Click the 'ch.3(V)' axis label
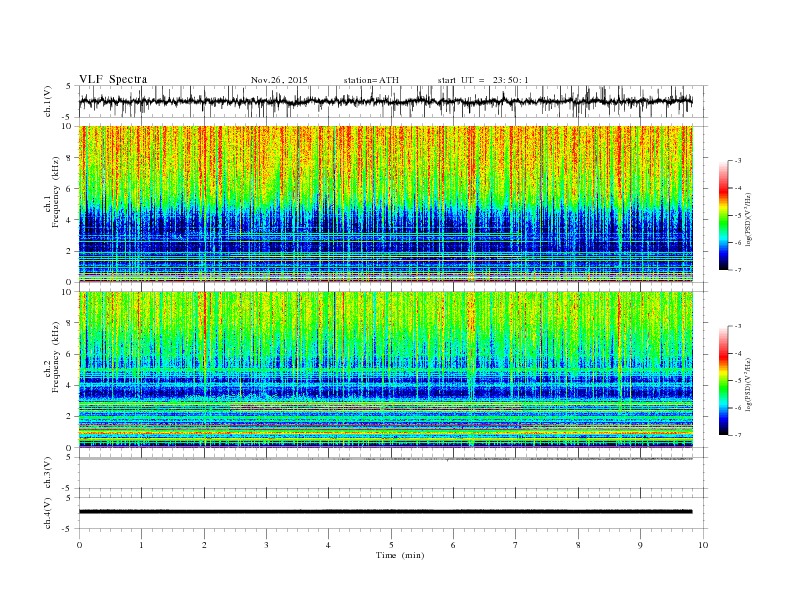The image size is (792, 612). (48, 473)
